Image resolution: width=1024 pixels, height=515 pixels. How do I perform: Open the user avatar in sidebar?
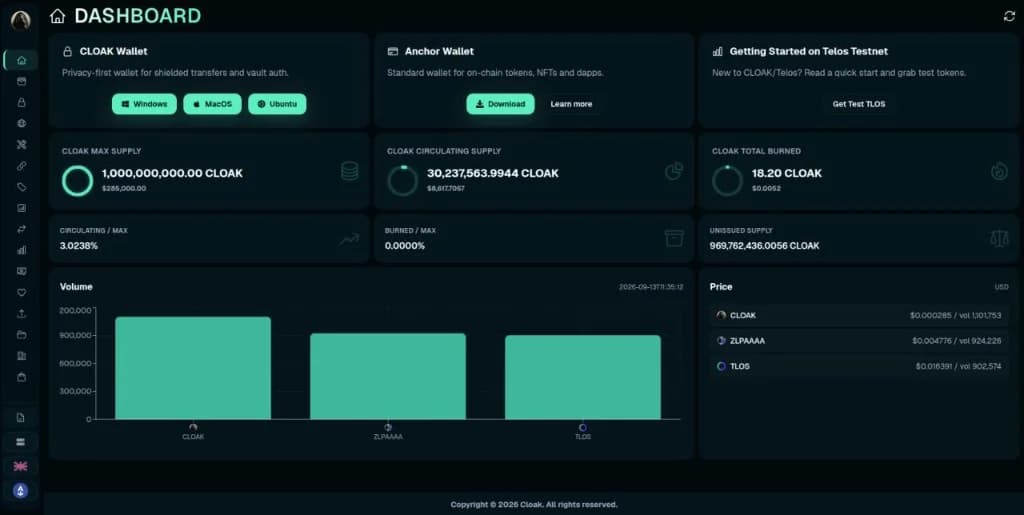(21, 20)
